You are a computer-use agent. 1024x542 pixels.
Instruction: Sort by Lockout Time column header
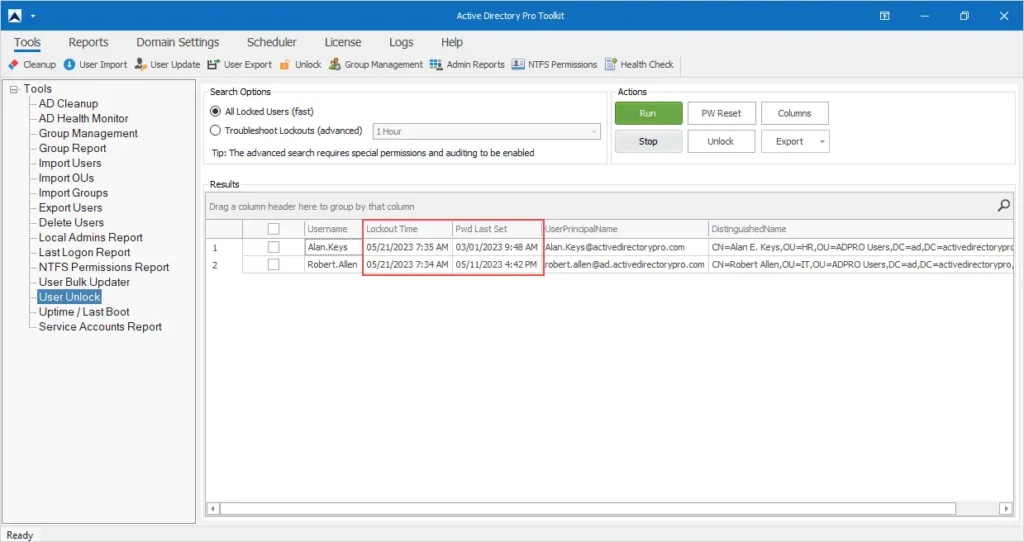[x=408, y=229]
